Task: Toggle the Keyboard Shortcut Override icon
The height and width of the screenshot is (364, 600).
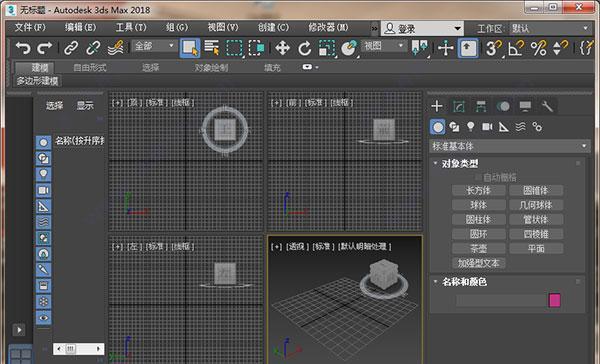Action: click(x=468, y=48)
